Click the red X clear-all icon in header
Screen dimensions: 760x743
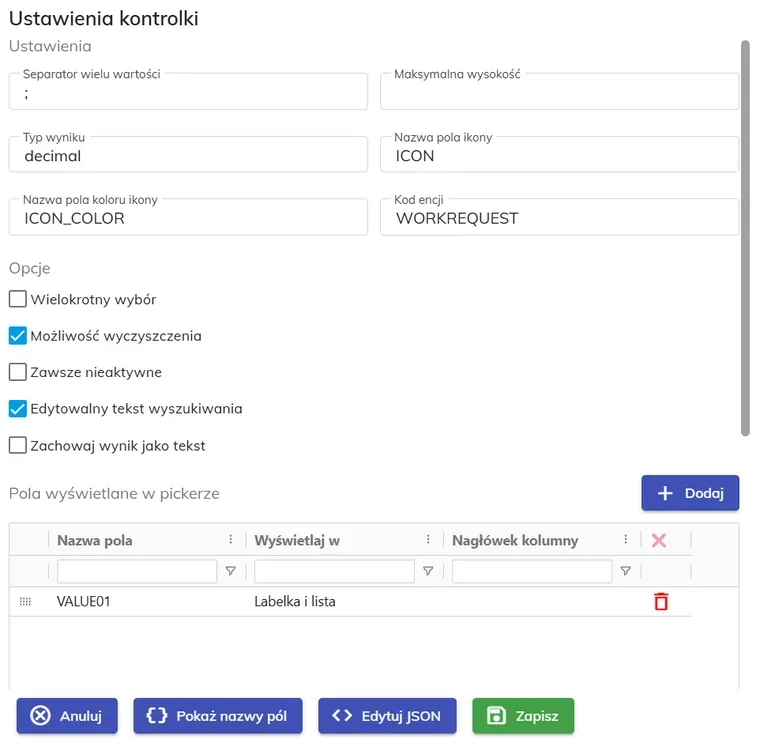pos(659,540)
